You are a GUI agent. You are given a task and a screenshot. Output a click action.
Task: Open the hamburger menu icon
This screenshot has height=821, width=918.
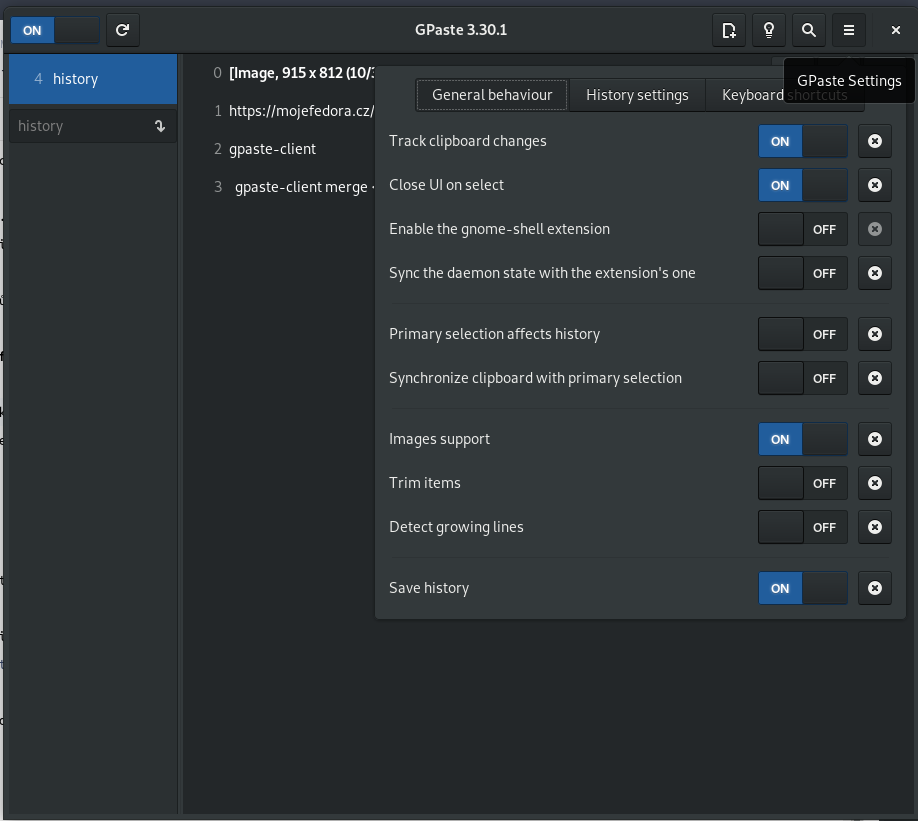pyautogui.click(x=849, y=30)
